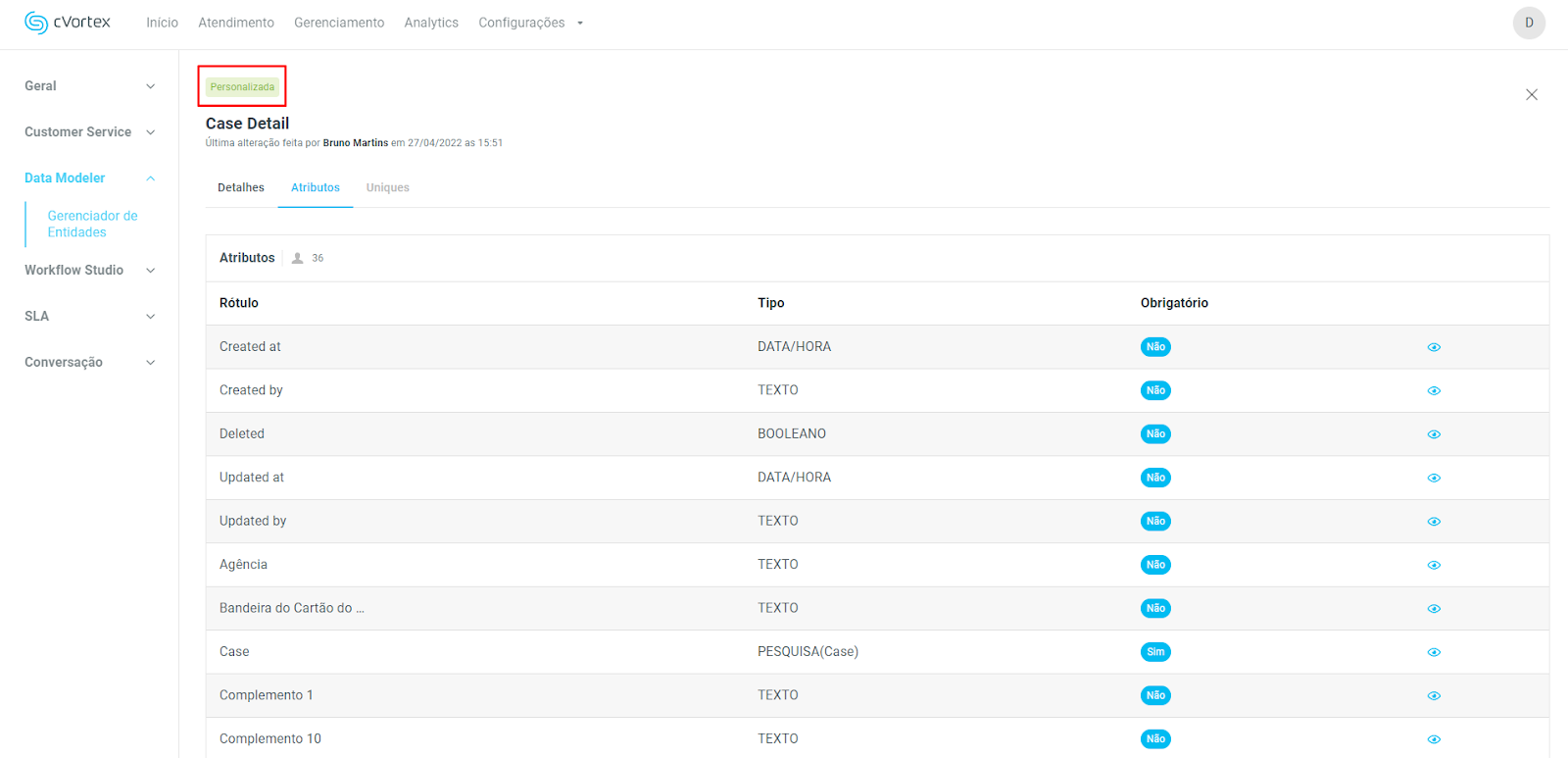The width and height of the screenshot is (1568, 758).
Task: View the Deleted attribute via eye icon
Action: point(1433,434)
